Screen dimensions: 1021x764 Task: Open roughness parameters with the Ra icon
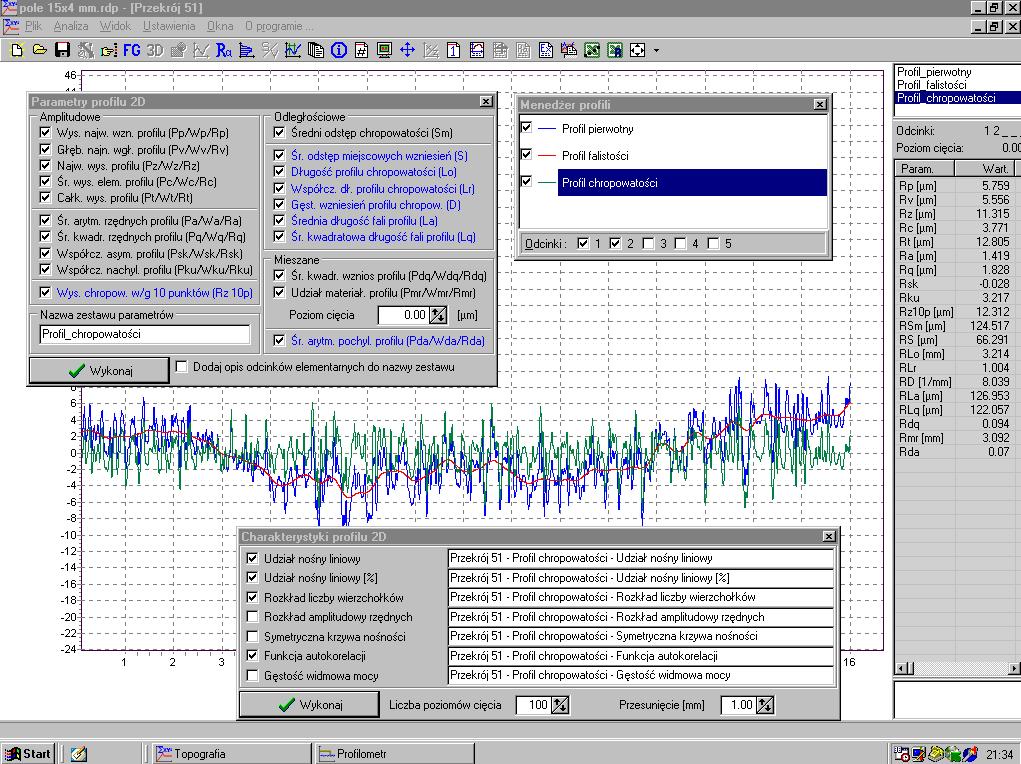[x=223, y=50]
